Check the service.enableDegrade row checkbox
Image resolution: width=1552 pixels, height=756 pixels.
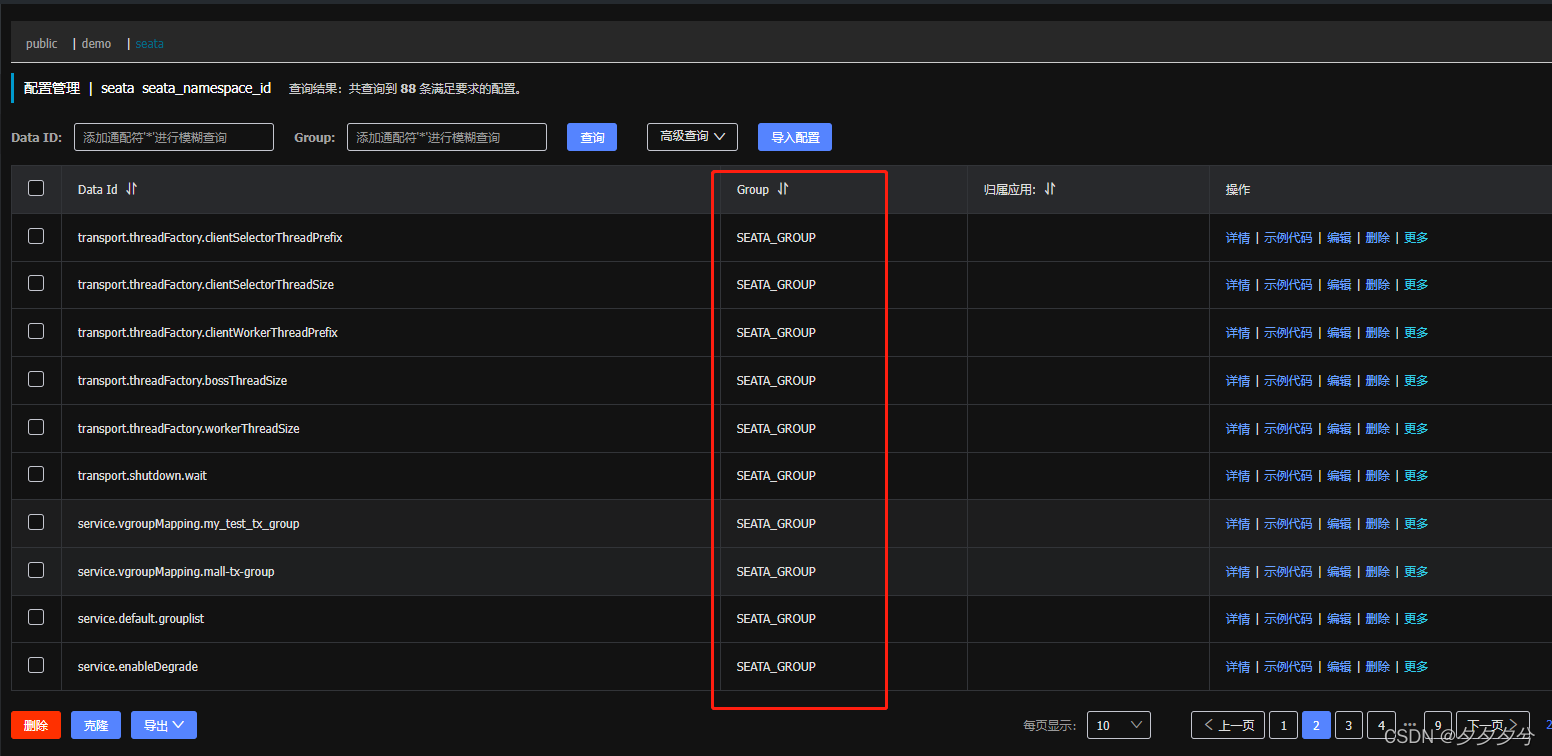pyautogui.click(x=36, y=665)
